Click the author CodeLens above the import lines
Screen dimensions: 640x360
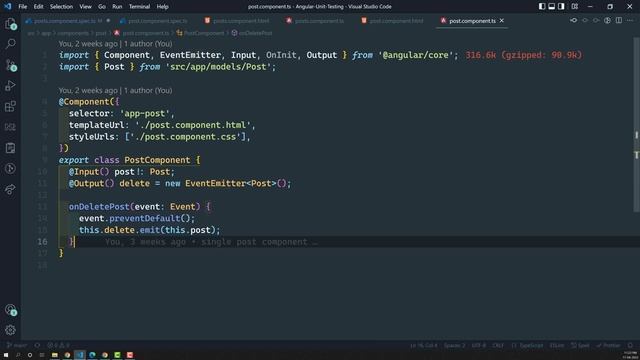click(x=116, y=44)
